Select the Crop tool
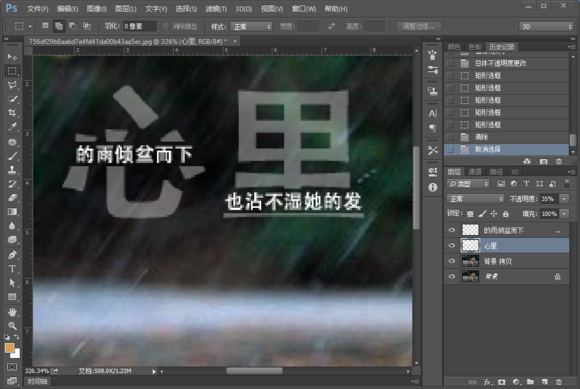 (12, 113)
